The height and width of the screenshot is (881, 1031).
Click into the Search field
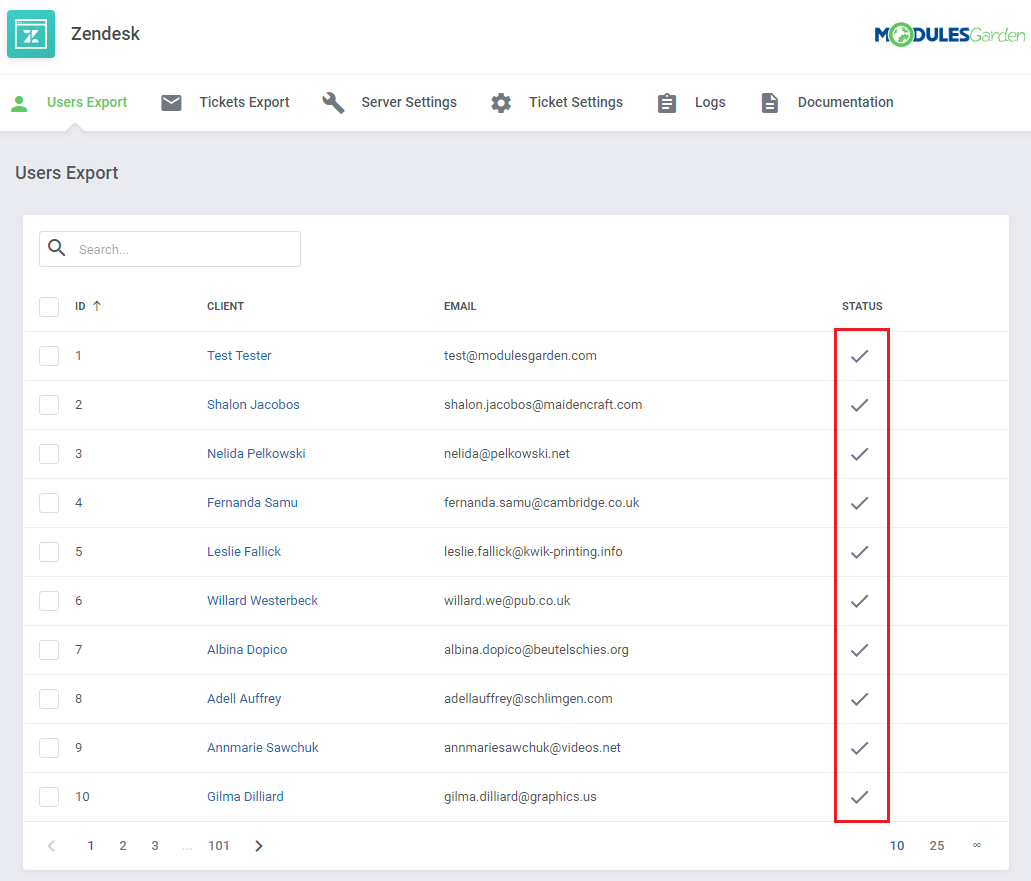click(x=170, y=249)
